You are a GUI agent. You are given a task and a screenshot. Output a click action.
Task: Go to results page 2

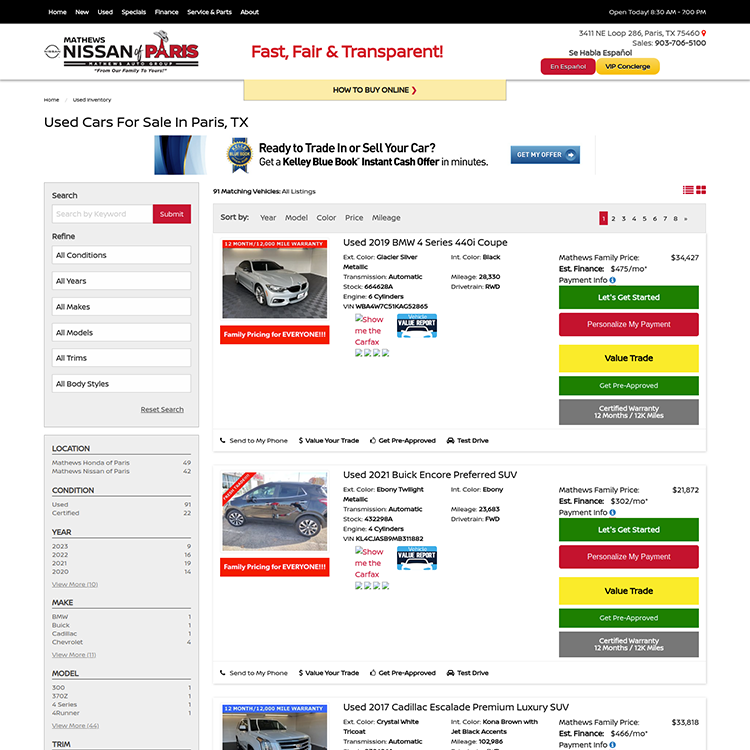click(x=613, y=219)
